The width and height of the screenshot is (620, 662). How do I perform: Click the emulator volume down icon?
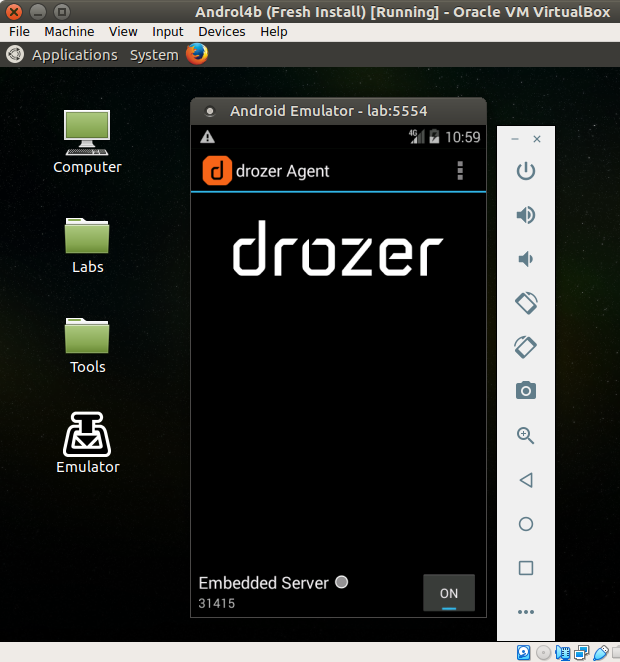[525, 259]
